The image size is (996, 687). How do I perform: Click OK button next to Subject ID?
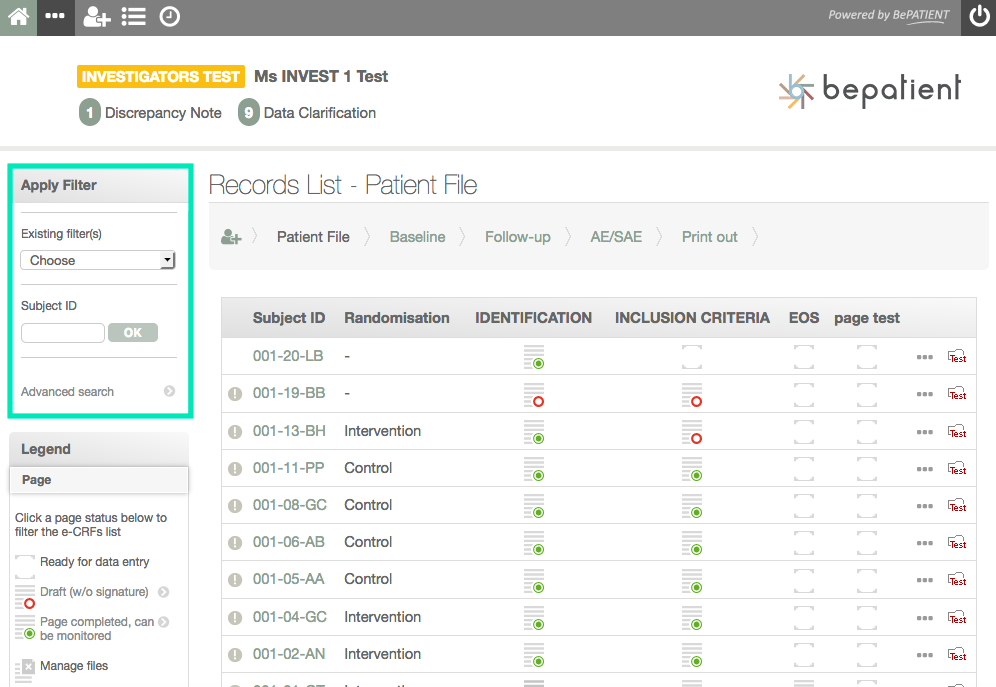pyautogui.click(x=132, y=333)
